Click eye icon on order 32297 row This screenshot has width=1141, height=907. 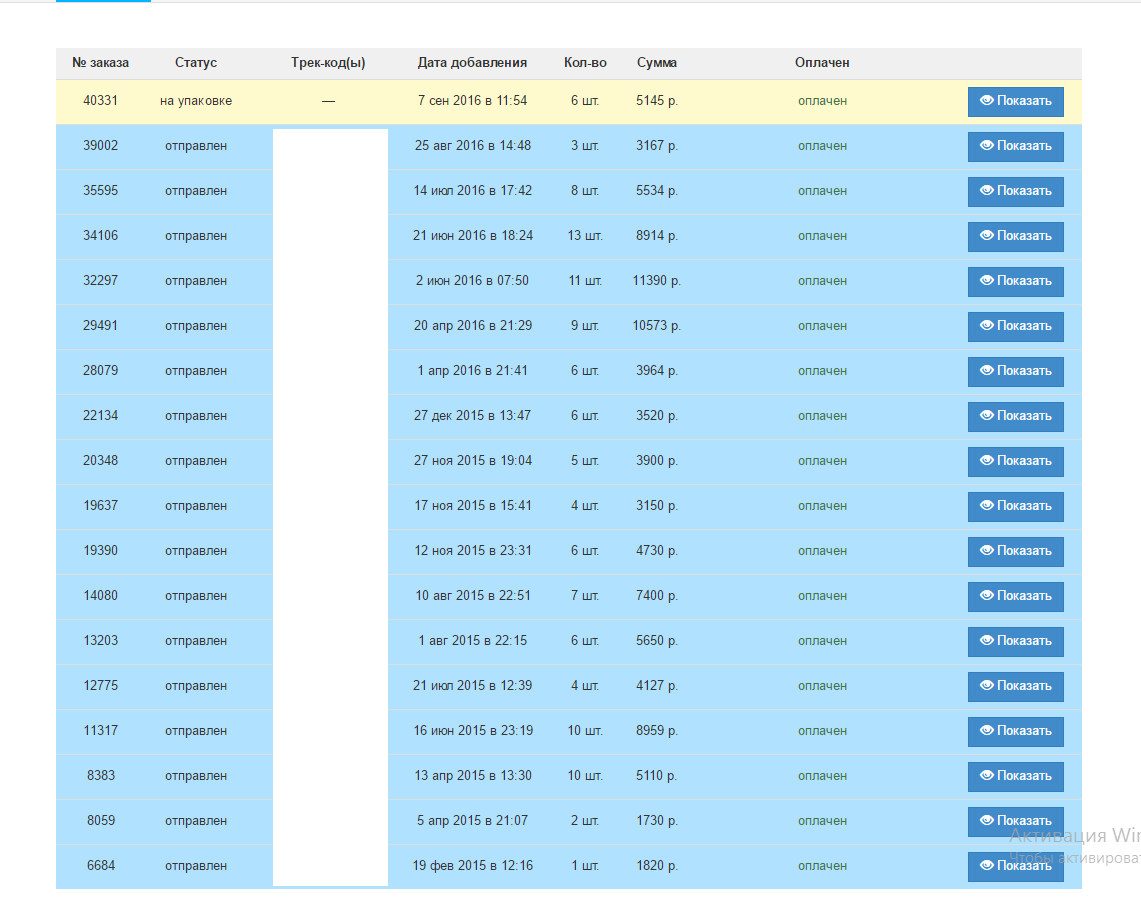point(986,281)
